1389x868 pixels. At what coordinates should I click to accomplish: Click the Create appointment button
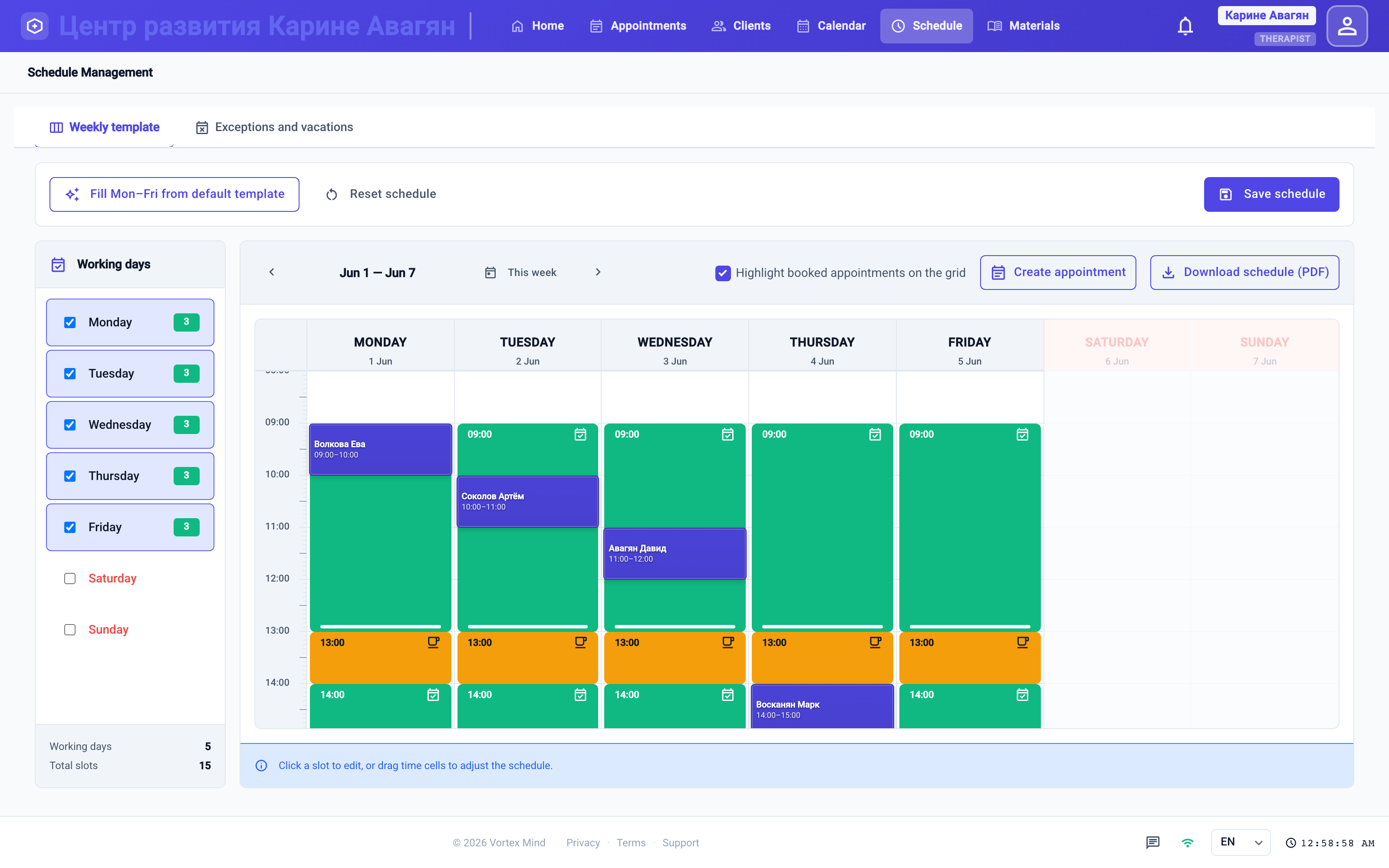(1058, 272)
